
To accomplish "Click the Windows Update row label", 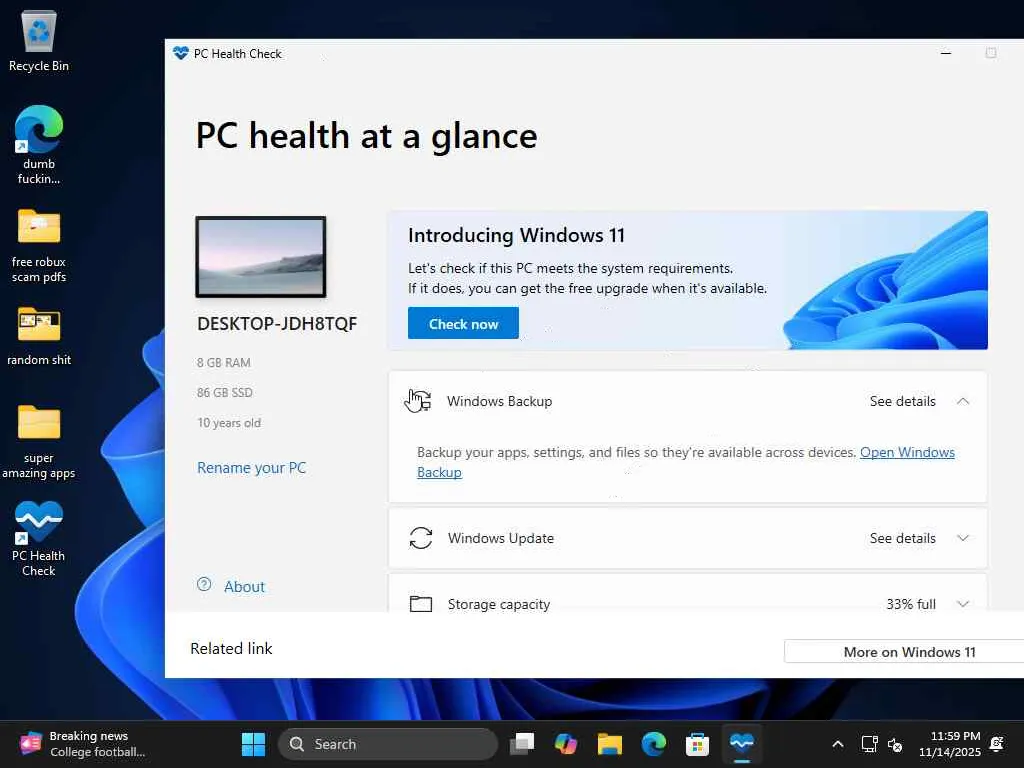I will click(501, 538).
